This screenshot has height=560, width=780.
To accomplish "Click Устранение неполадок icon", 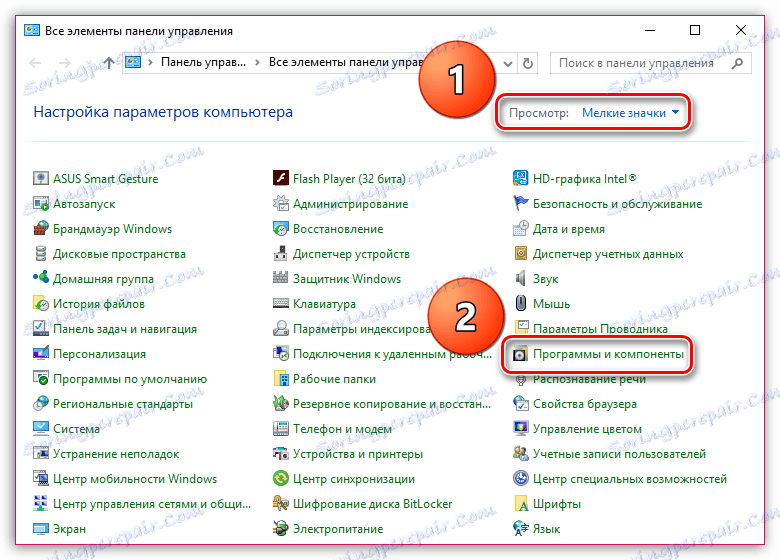I will (41, 454).
